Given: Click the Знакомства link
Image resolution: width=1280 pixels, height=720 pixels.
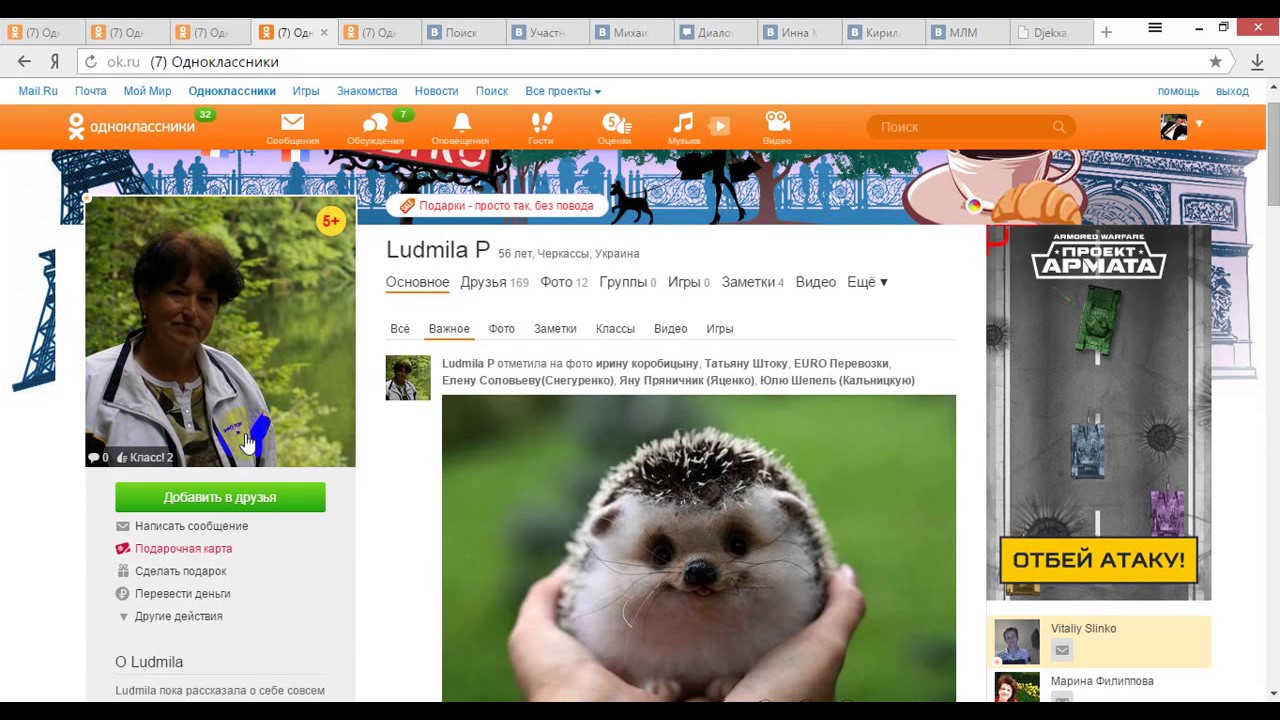Looking at the screenshot, I should click(x=367, y=91).
